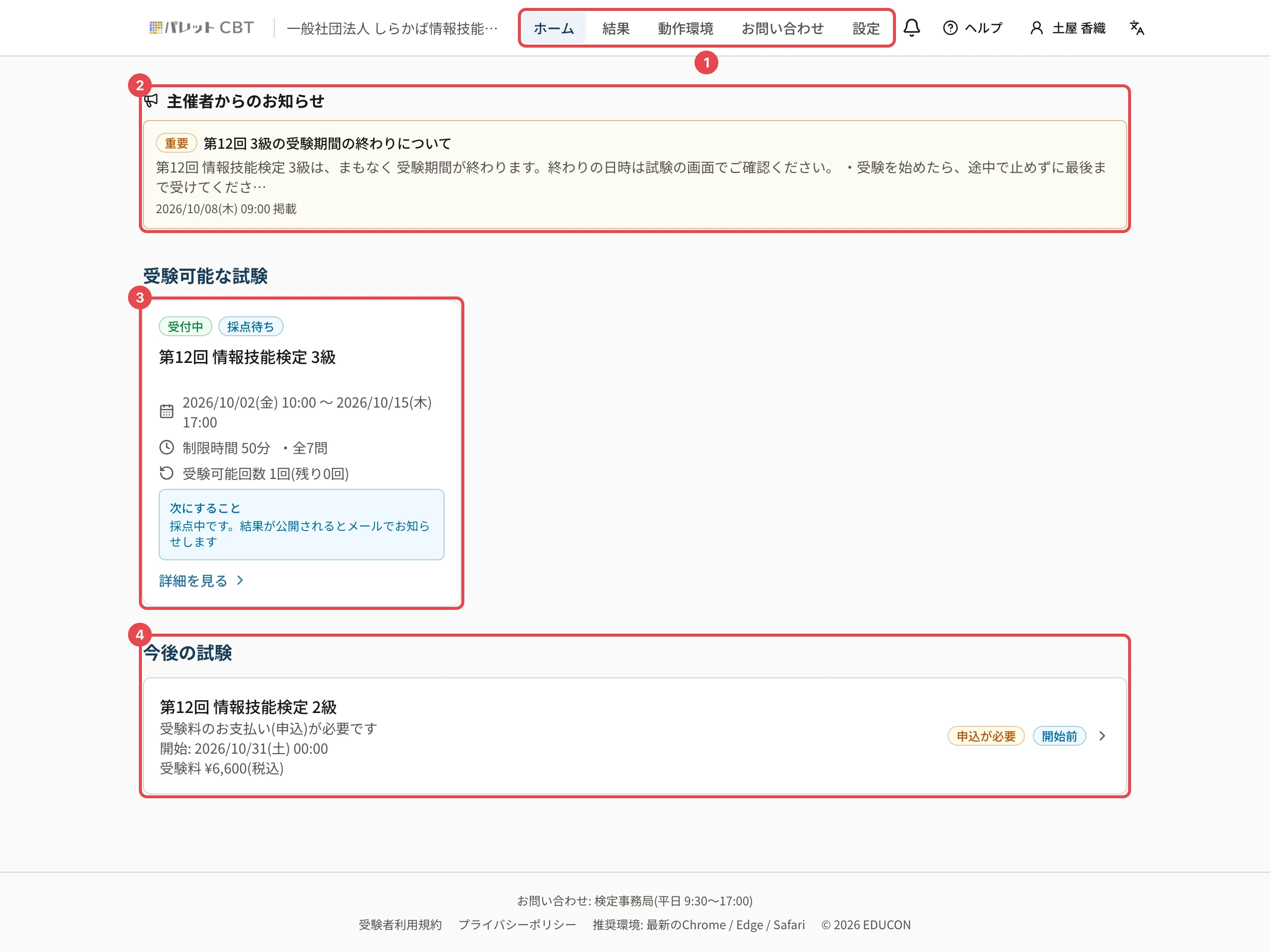Click the 開始前 badge
Image resolution: width=1270 pixels, height=952 pixels.
coord(1059,736)
